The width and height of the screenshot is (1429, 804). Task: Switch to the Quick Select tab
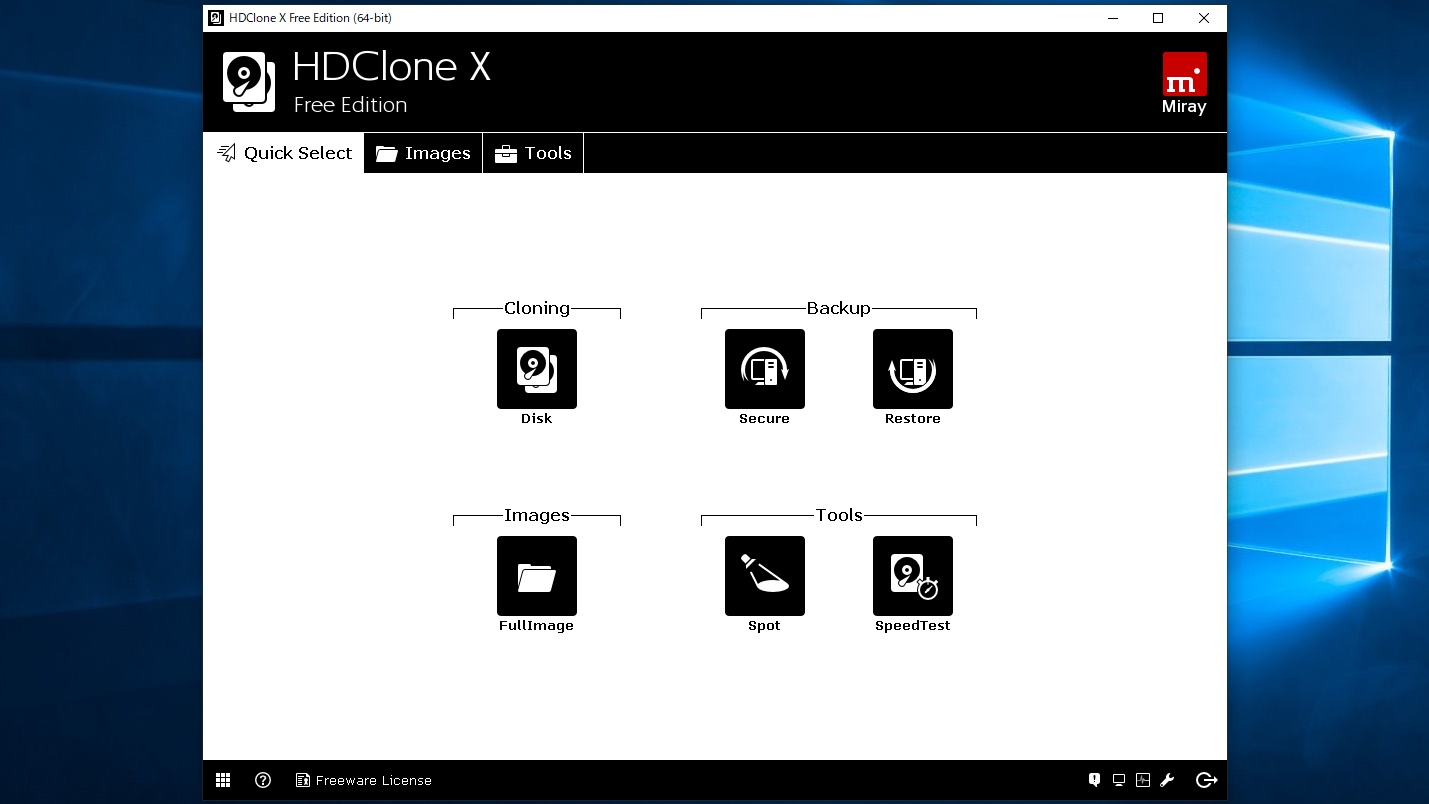pos(284,153)
